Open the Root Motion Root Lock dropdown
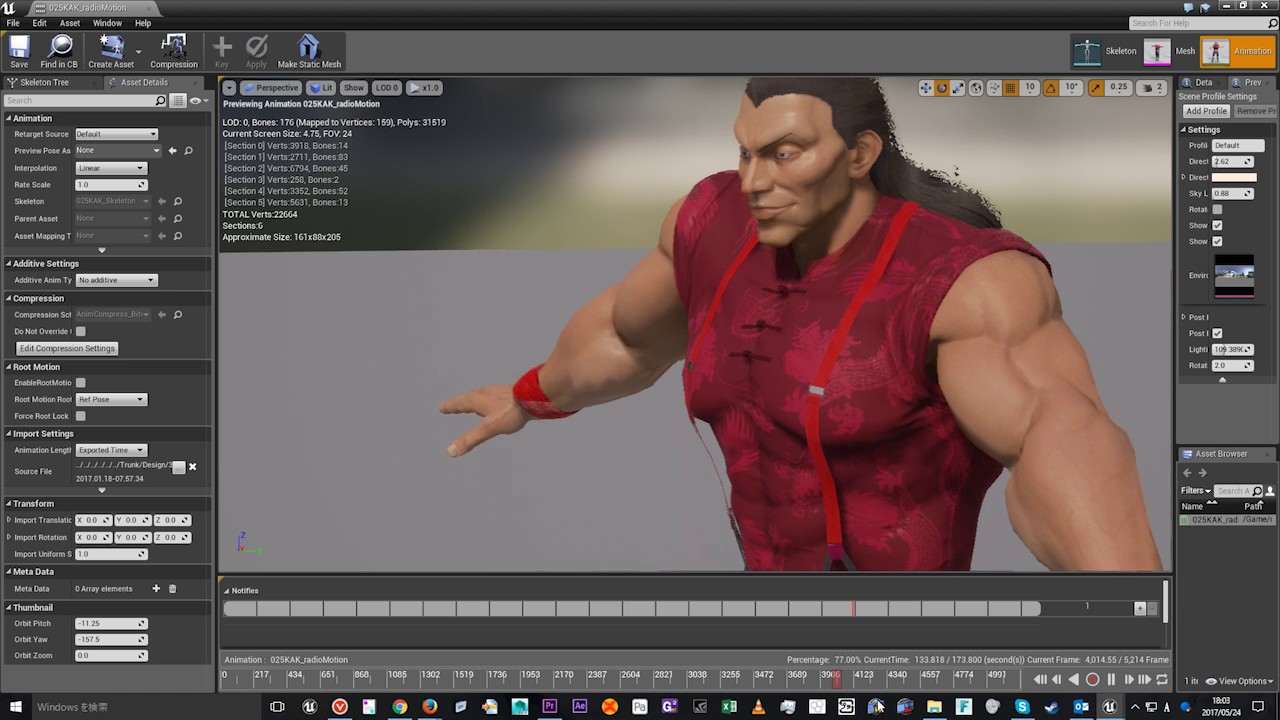This screenshot has height=720, width=1280. coord(111,399)
